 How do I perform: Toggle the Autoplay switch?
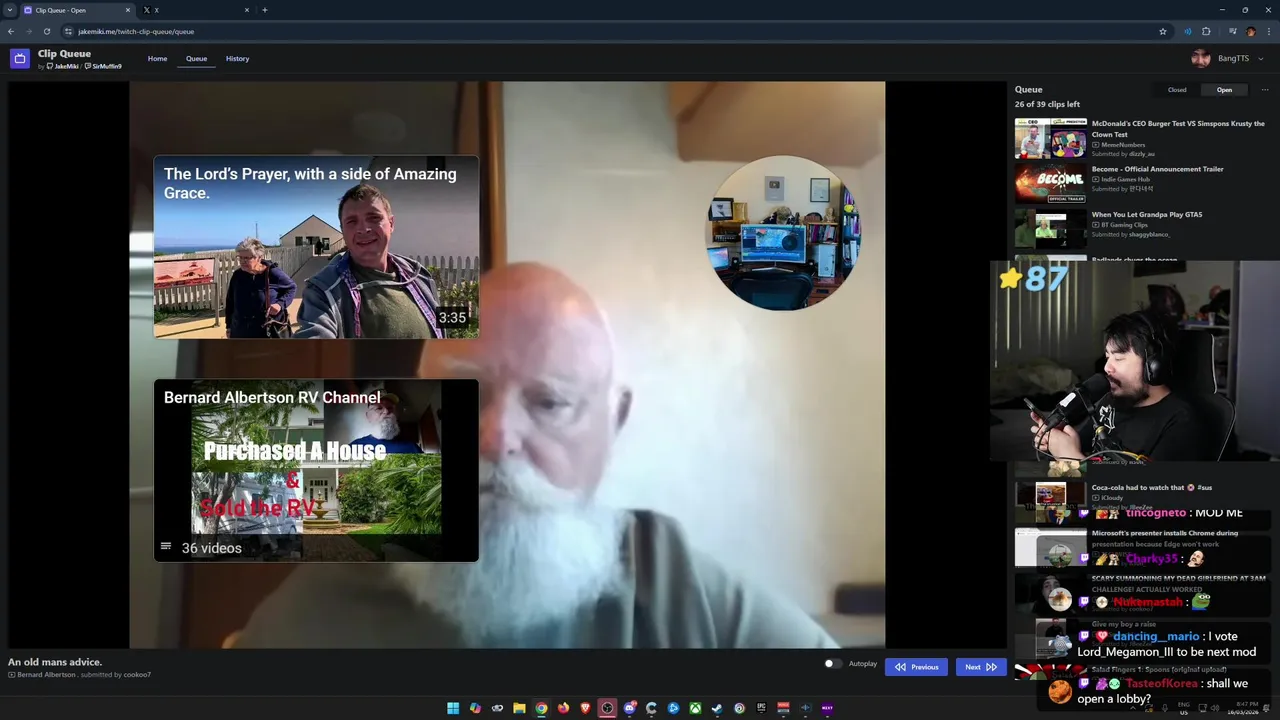point(832,664)
